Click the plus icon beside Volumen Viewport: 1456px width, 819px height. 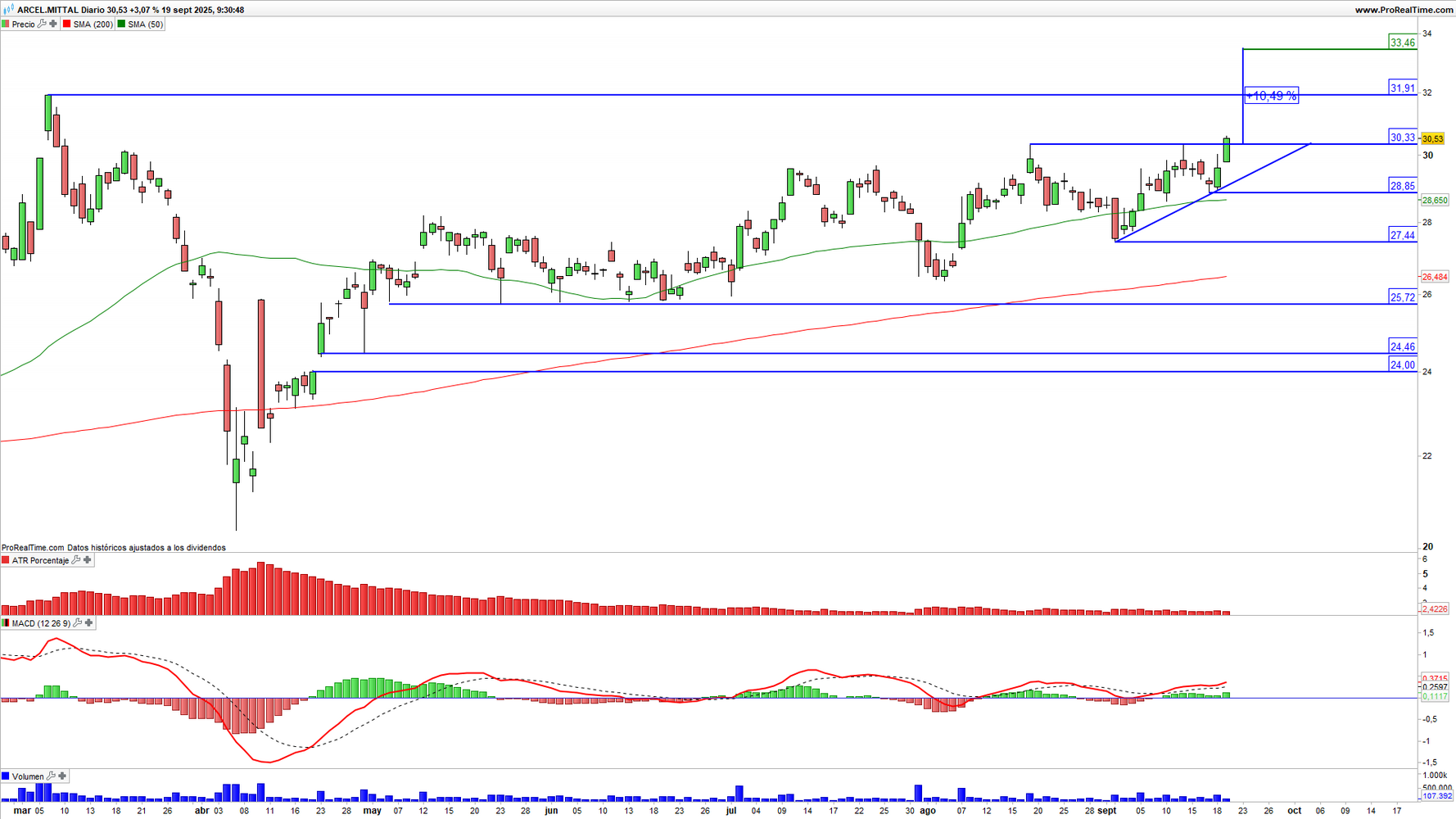(62, 776)
